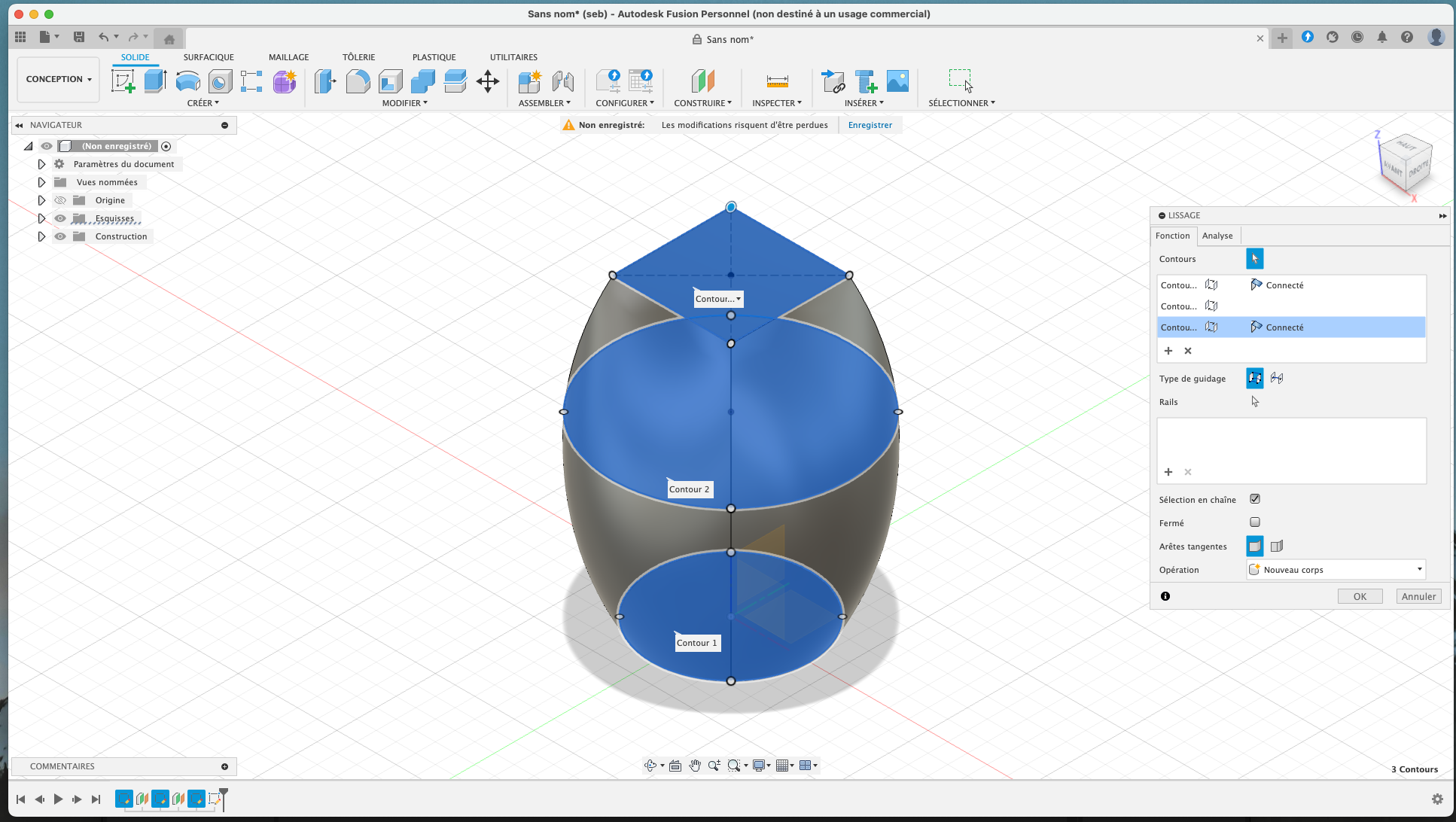Toggle visibility of Esquisses folder
1456x822 pixels.
pos(60,218)
